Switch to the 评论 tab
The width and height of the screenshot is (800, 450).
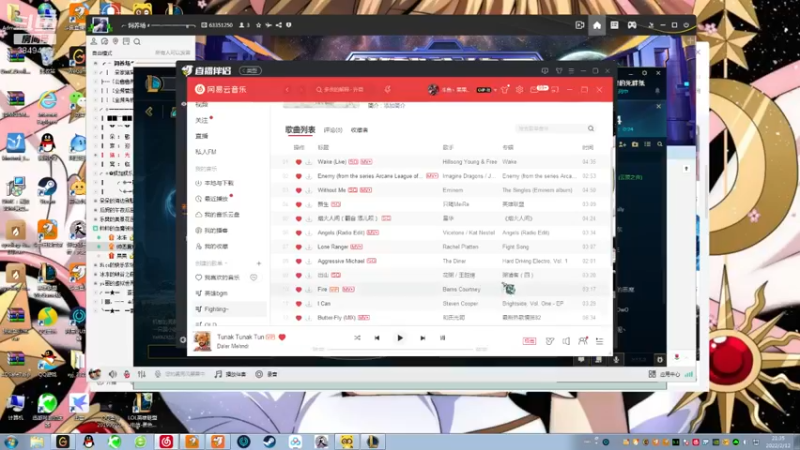[333, 130]
